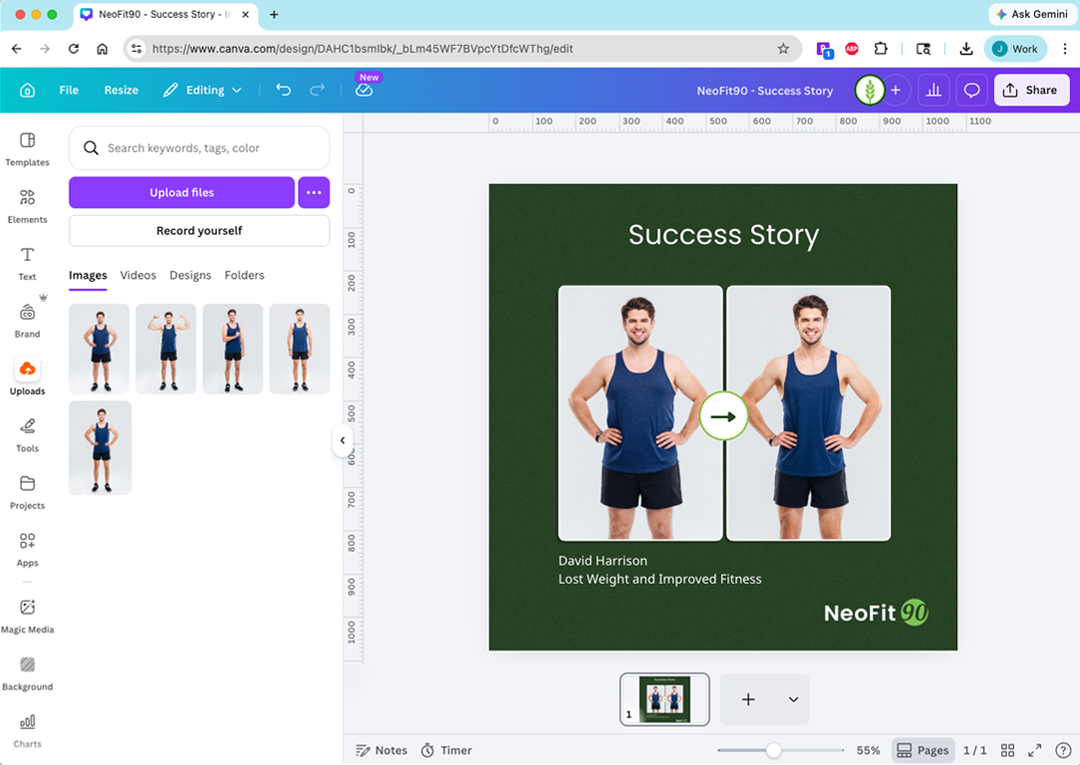Open the Background panel
Viewport: 1080px width, 765px height.
[27, 672]
